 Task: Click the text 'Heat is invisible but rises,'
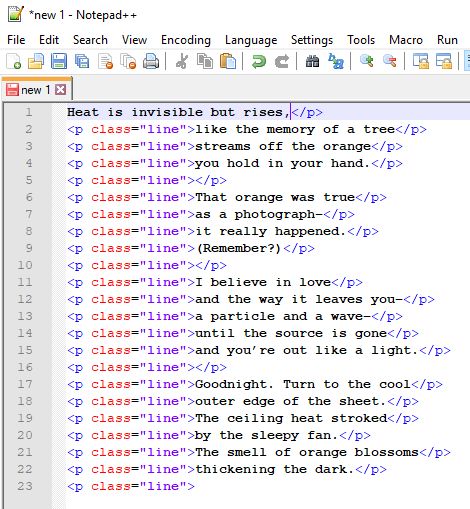click(x=179, y=112)
